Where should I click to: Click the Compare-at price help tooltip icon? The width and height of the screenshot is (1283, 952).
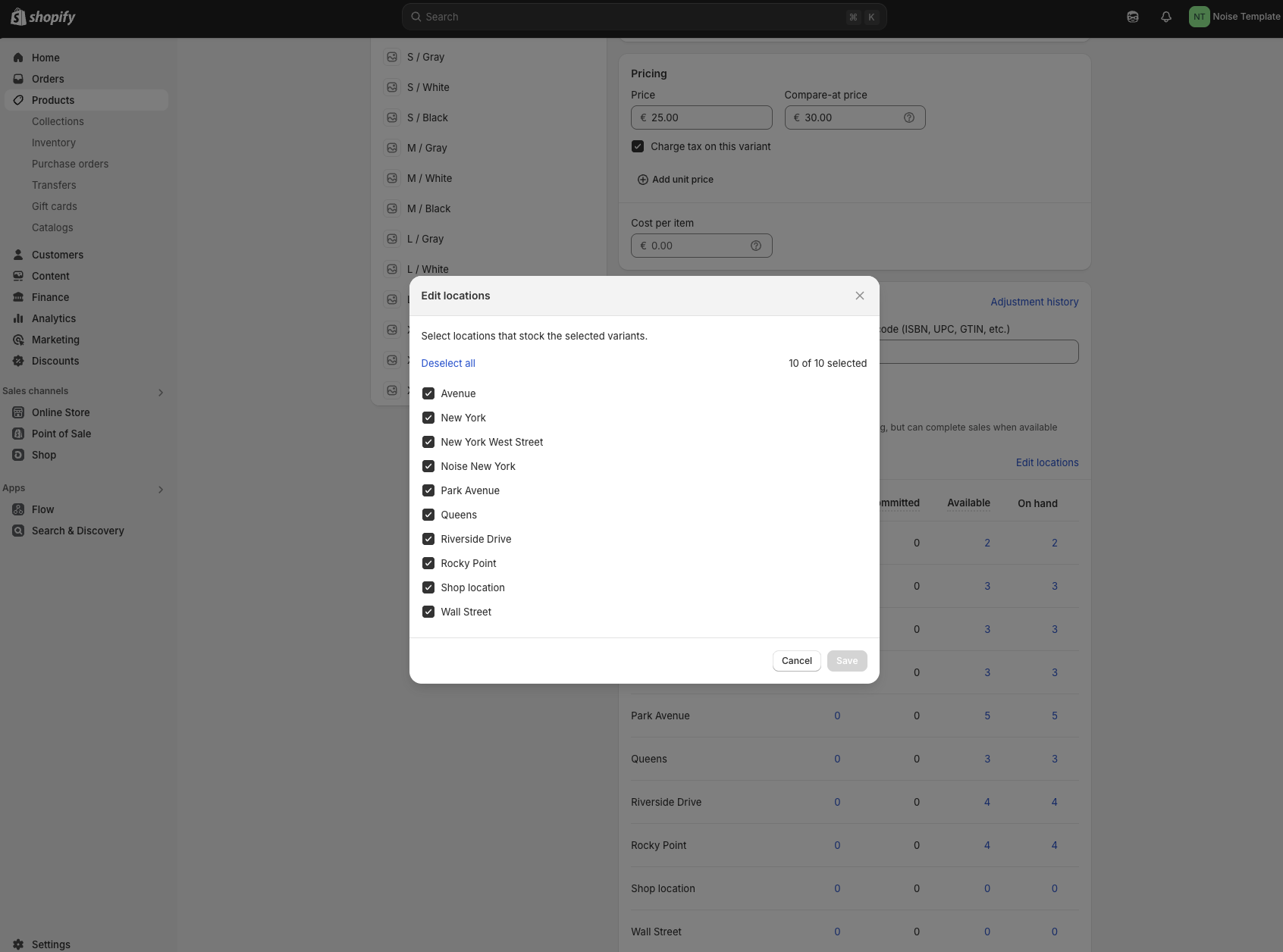pyautogui.click(x=908, y=117)
